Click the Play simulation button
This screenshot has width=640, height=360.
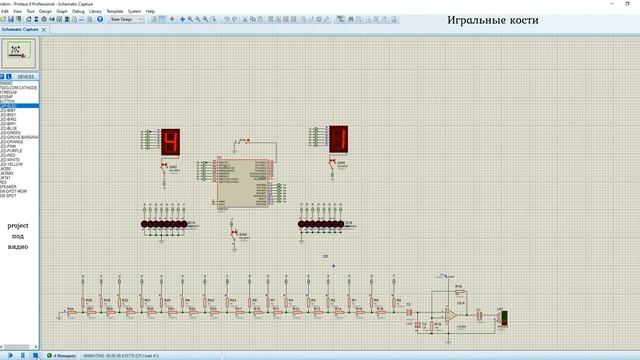[10, 356]
